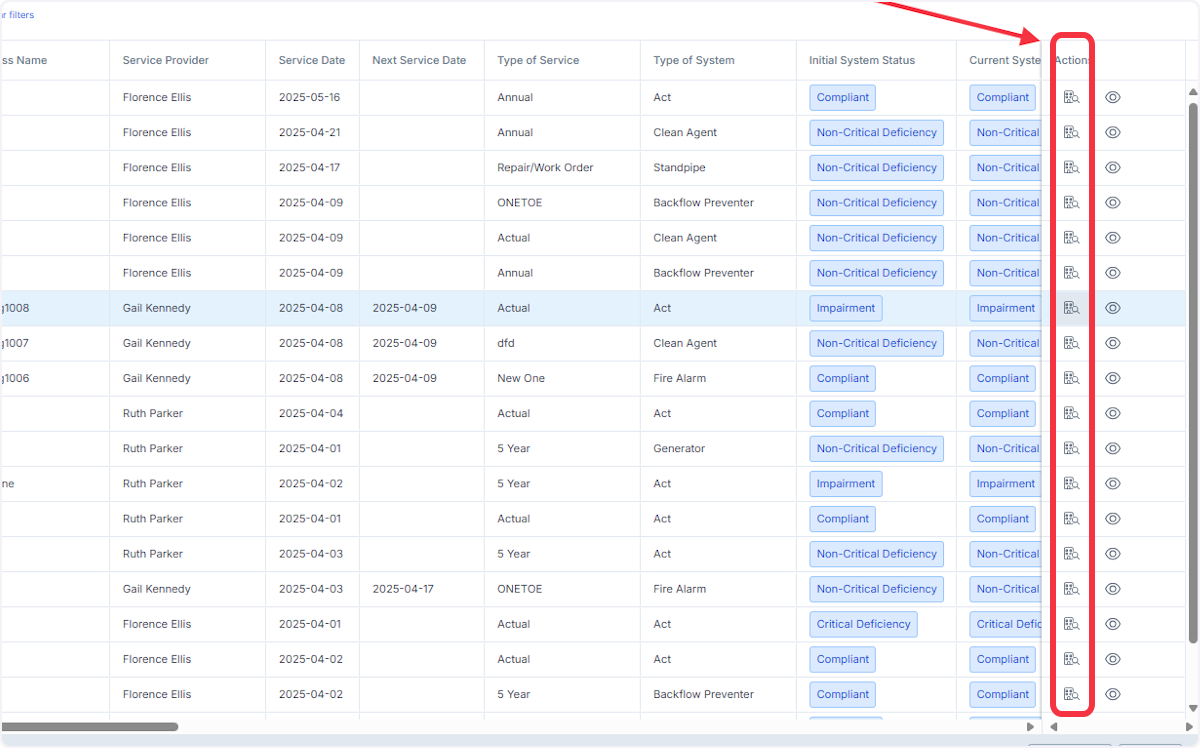The image size is (1200, 748).
Task: Click eye icon in highlighted Gail Kennedy Impairment row
Action: pyautogui.click(x=1113, y=308)
